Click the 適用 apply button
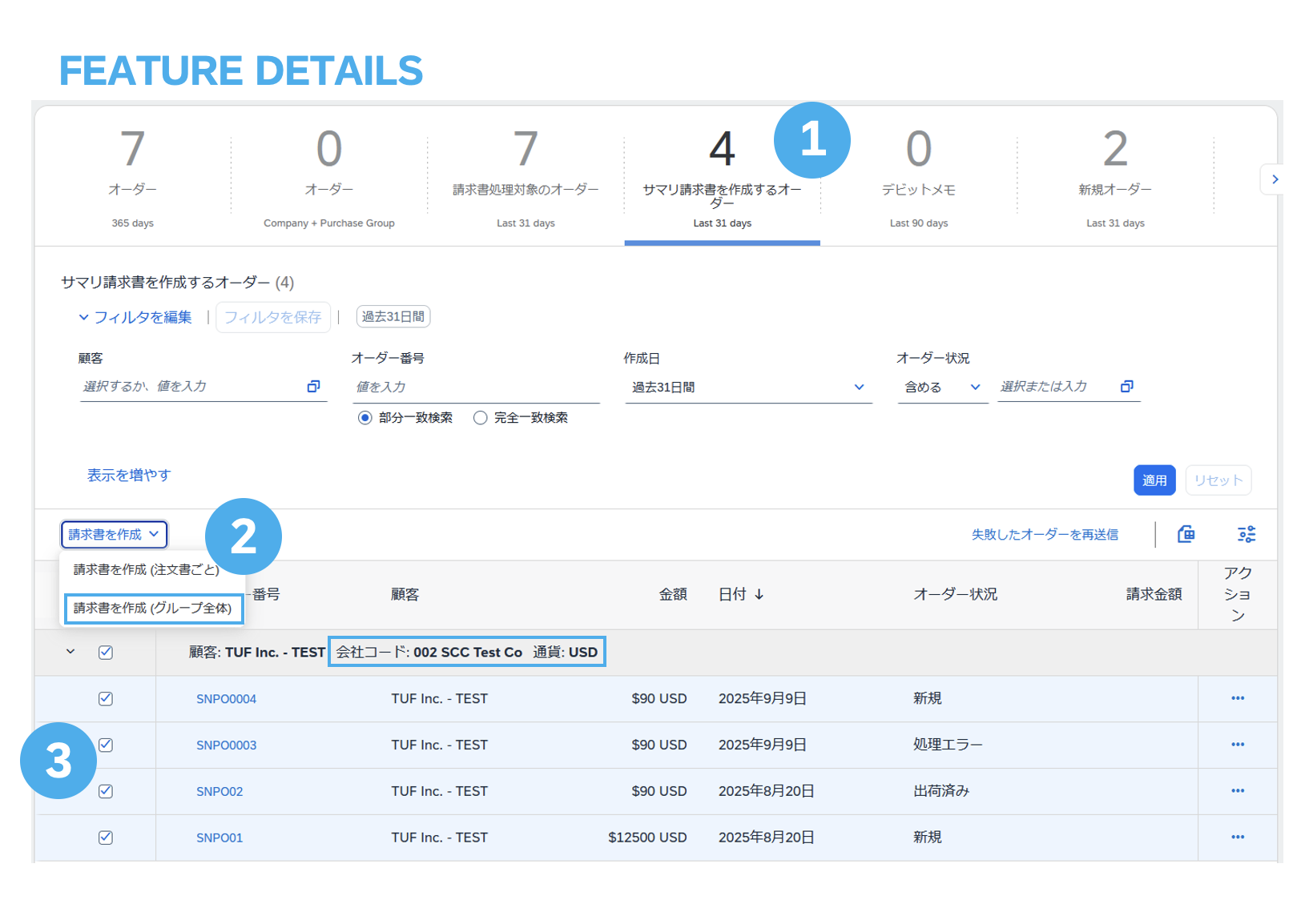This screenshot has width=1301, height=924. click(1154, 480)
